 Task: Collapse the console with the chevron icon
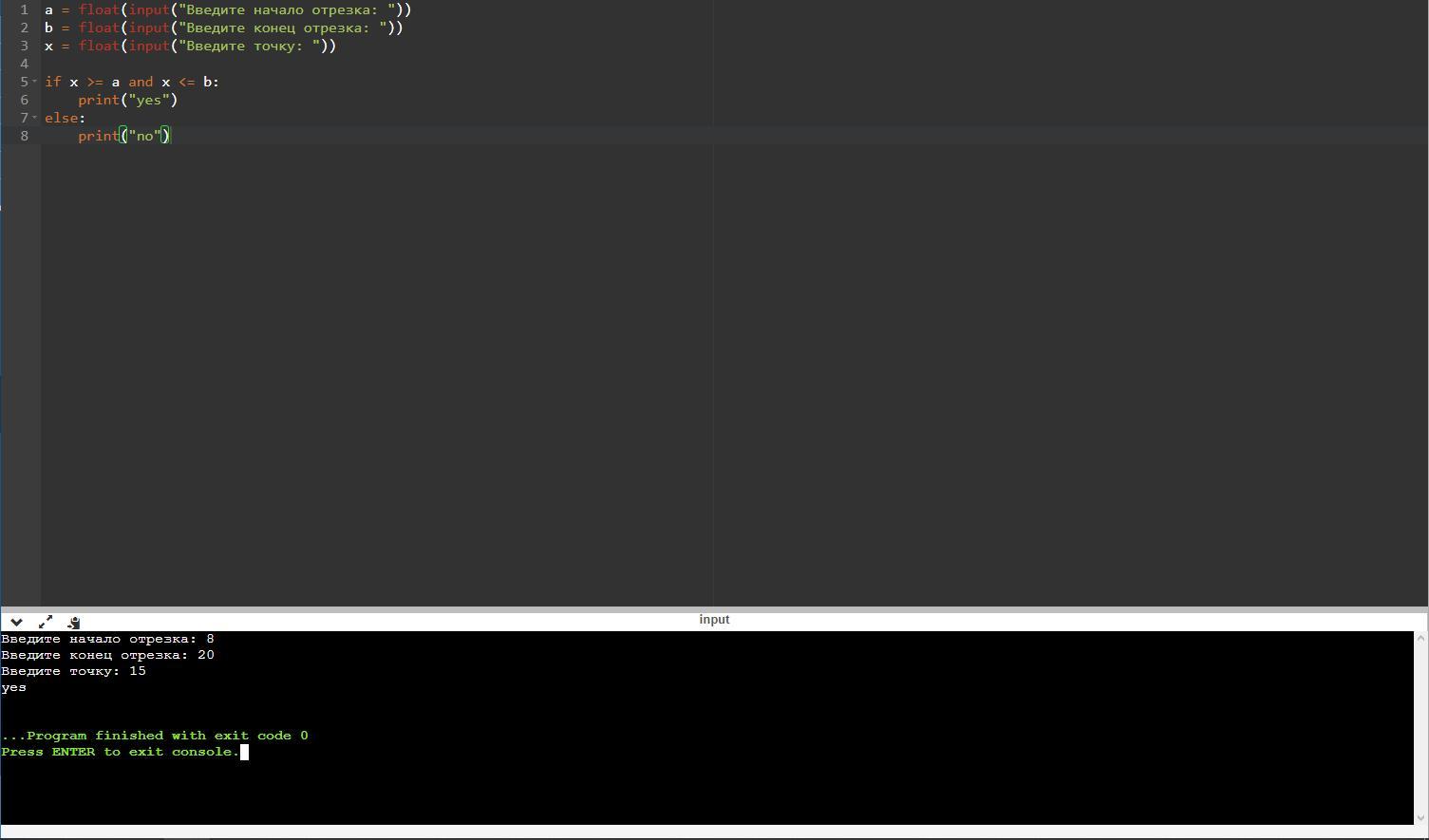coord(16,623)
